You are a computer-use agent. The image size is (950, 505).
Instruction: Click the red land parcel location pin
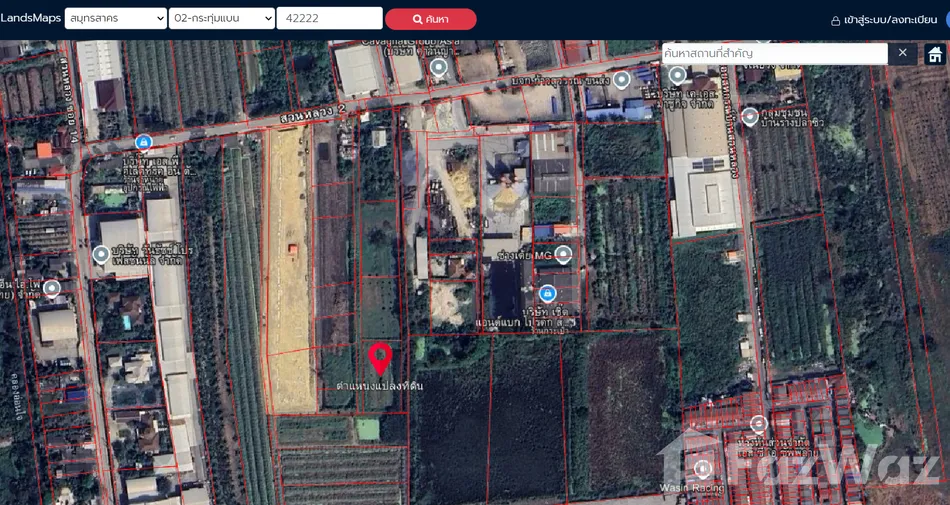[x=380, y=357]
